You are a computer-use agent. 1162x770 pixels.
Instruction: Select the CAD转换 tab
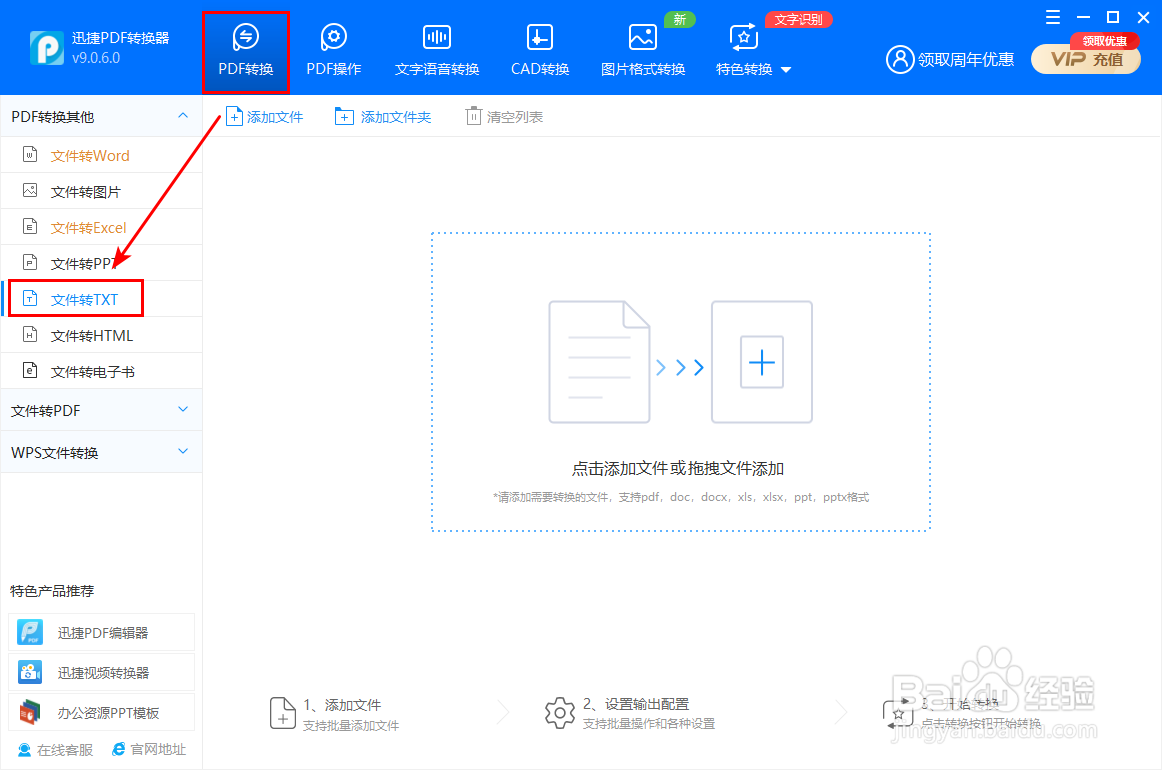point(540,52)
